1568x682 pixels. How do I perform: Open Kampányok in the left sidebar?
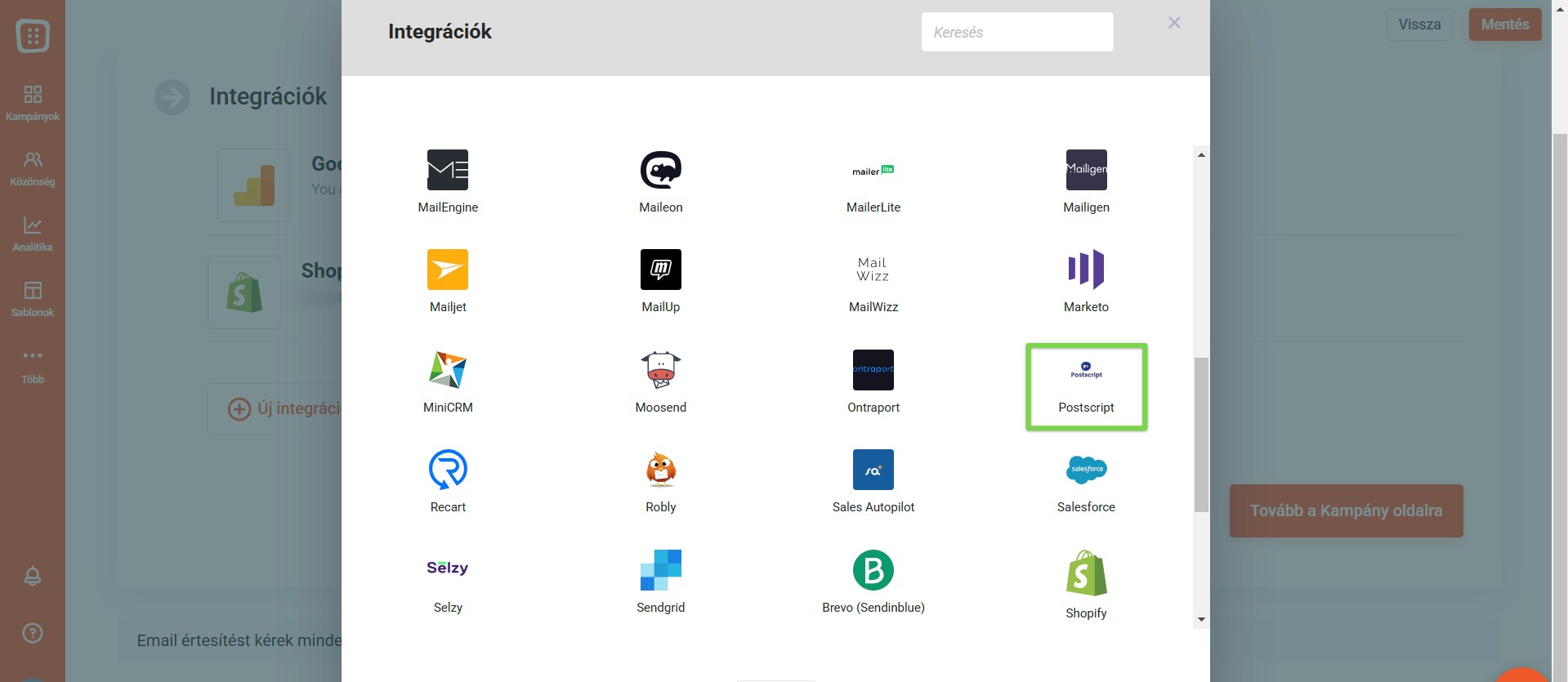click(x=33, y=104)
